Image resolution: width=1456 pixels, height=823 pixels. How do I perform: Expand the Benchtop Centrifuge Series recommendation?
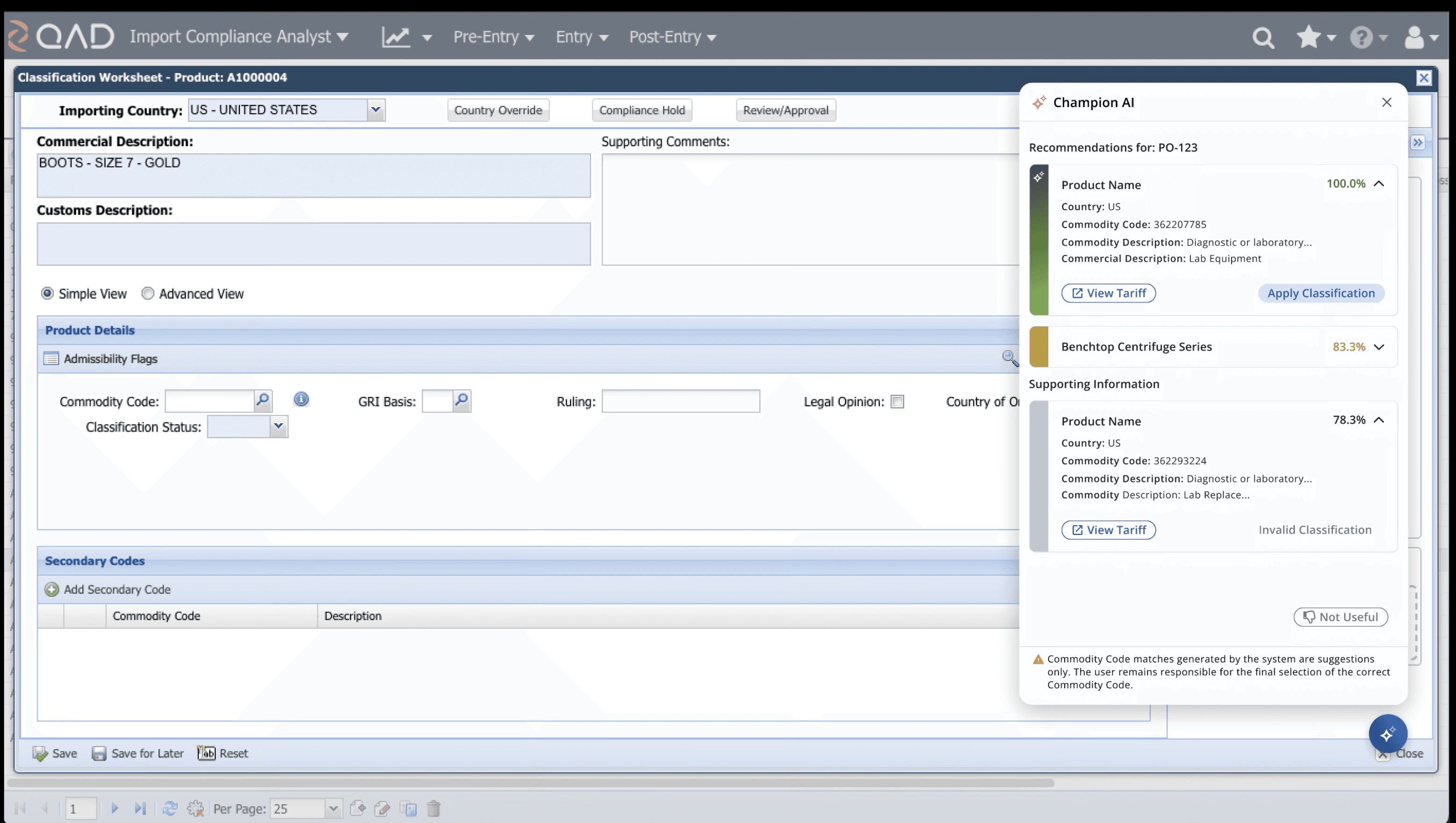pos(1378,347)
